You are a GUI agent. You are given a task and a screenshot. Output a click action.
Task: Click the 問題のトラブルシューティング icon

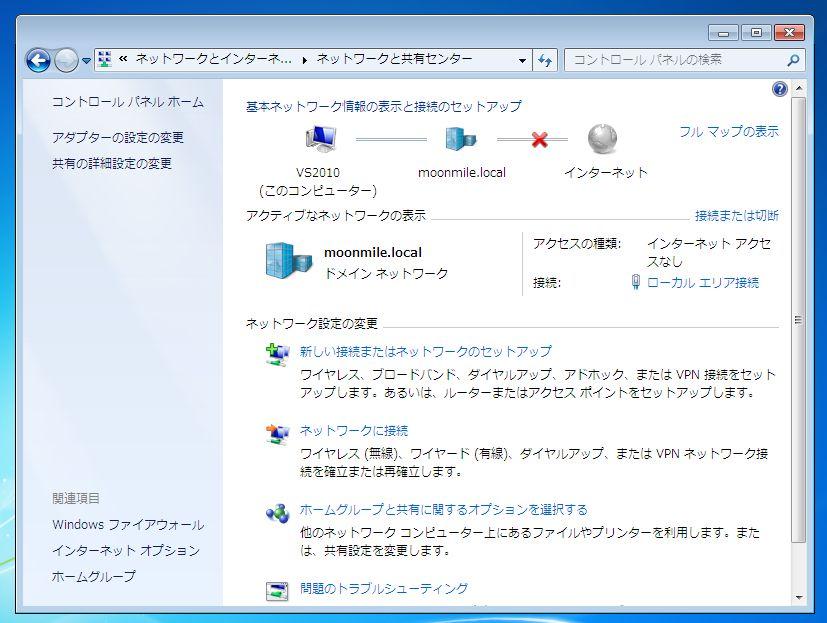[277, 591]
